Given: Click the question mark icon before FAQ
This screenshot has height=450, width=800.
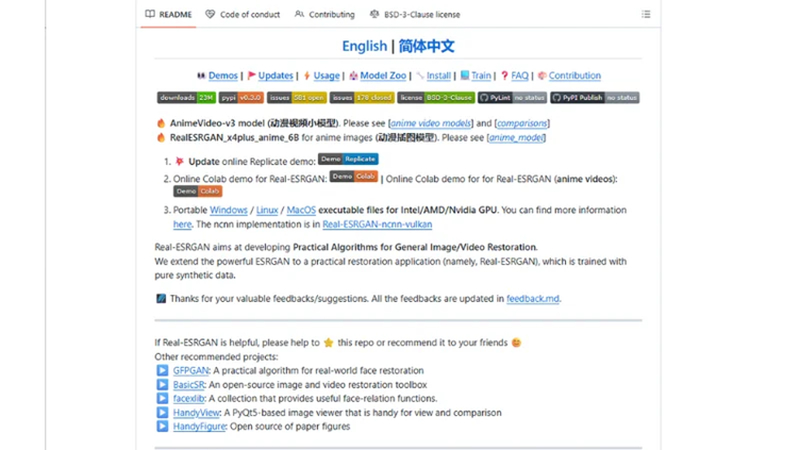Looking at the screenshot, I should [505, 76].
